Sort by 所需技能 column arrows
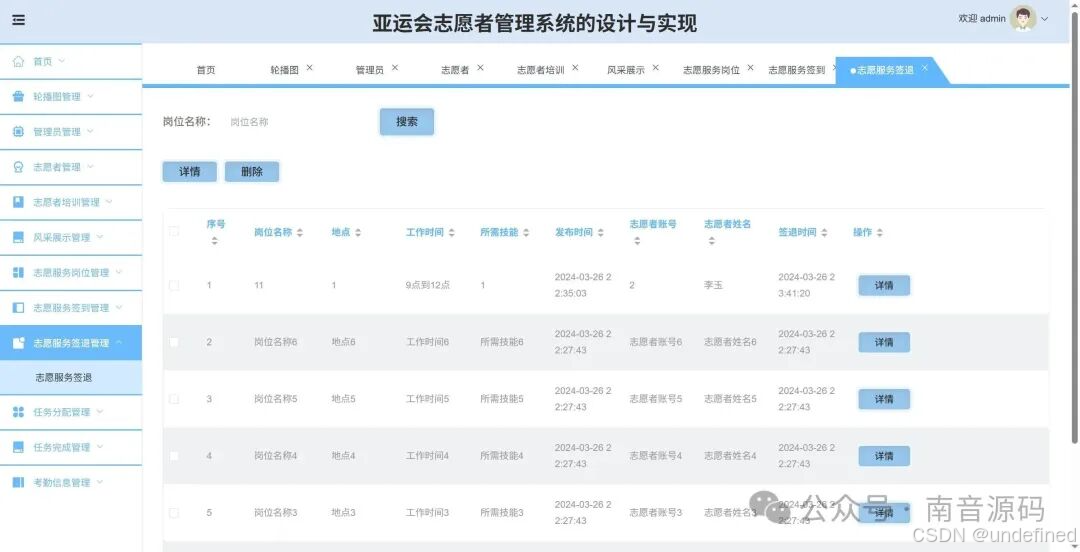The width and height of the screenshot is (1080, 552). tap(526, 233)
